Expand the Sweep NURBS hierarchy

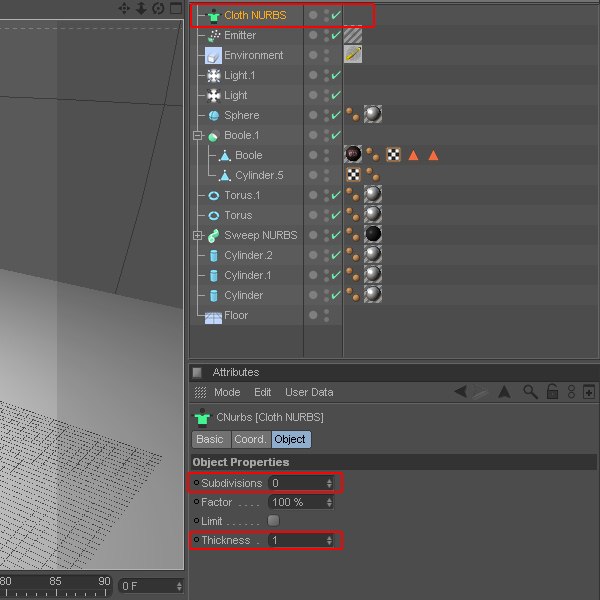point(197,235)
